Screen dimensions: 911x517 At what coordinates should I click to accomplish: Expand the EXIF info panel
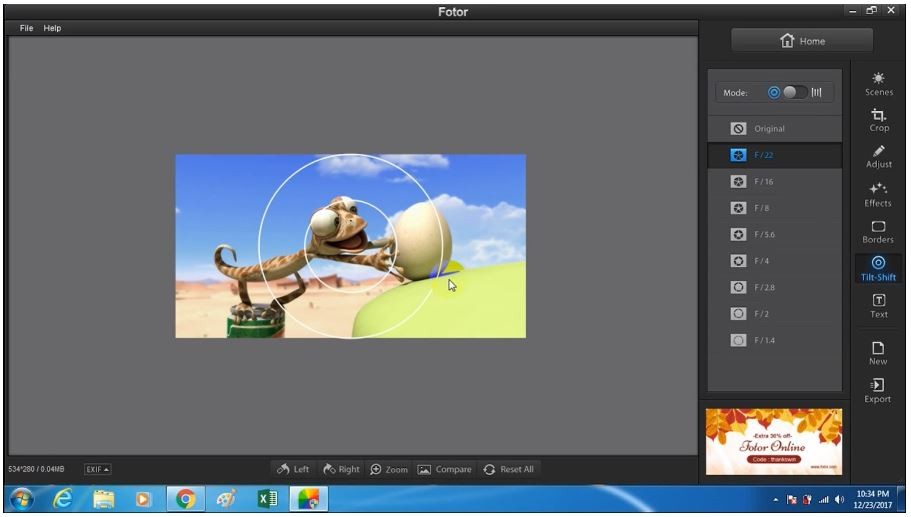pyautogui.click(x=97, y=469)
